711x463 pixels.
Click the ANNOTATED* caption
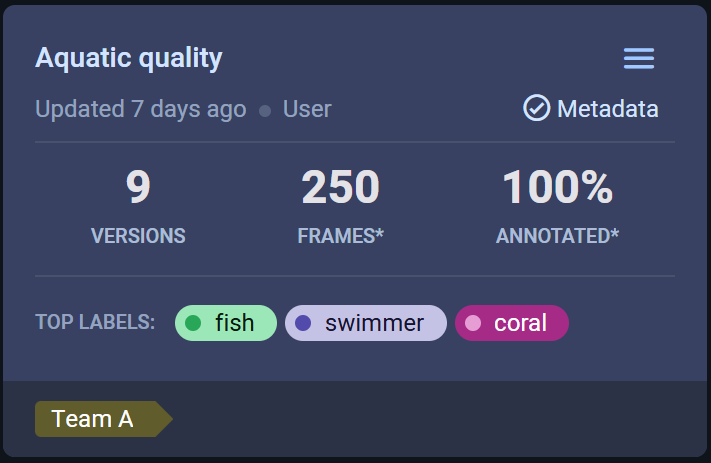pyautogui.click(x=557, y=236)
